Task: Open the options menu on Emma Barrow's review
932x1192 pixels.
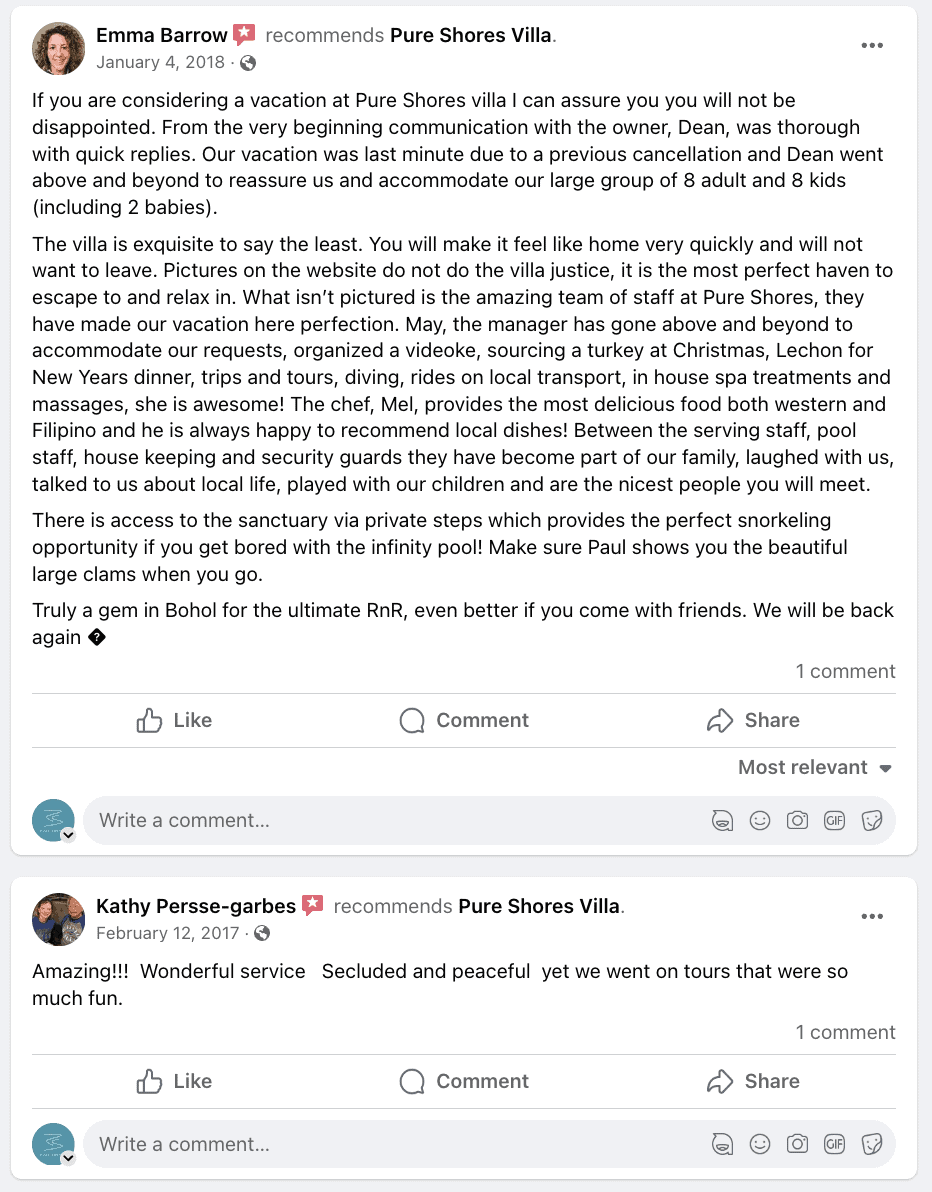Action: pos(872,46)
